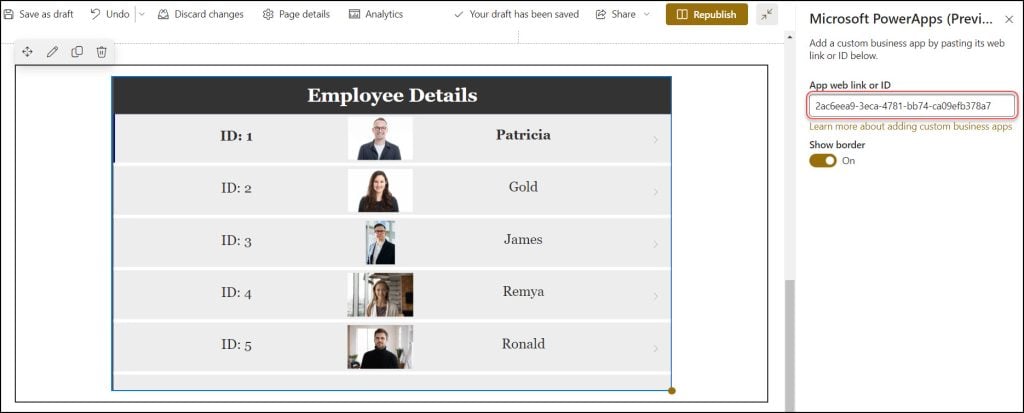Screen dimensions: 1024x413
Task: Close the Microsoft PowerApps pane
Action: tap(1009, 20)
